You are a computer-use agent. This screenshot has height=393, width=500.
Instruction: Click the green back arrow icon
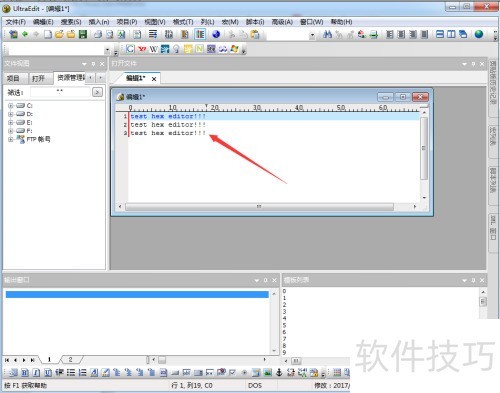tap(25, 34)
